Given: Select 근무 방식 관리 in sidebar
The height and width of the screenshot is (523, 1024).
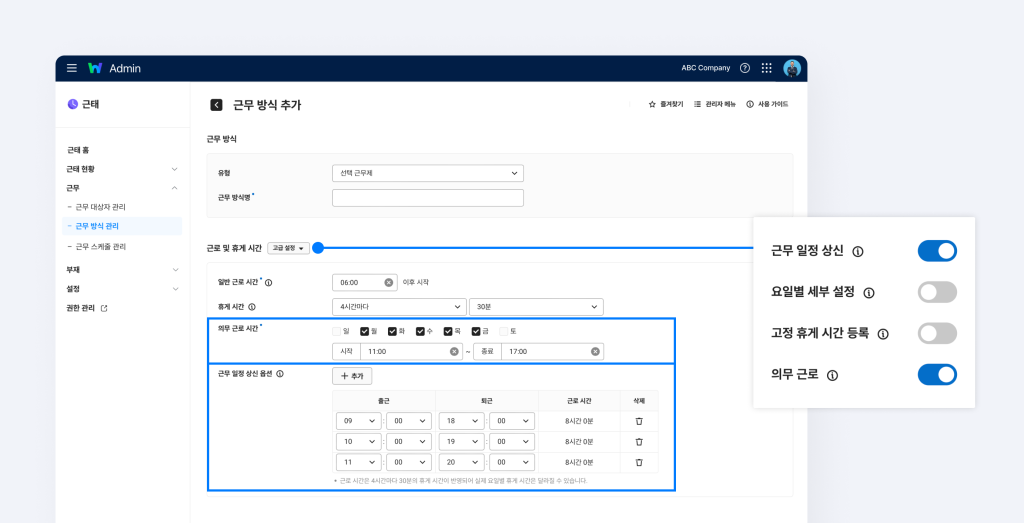Looking at the screenshot, I should pyautogui.click(x=122, y=226).
